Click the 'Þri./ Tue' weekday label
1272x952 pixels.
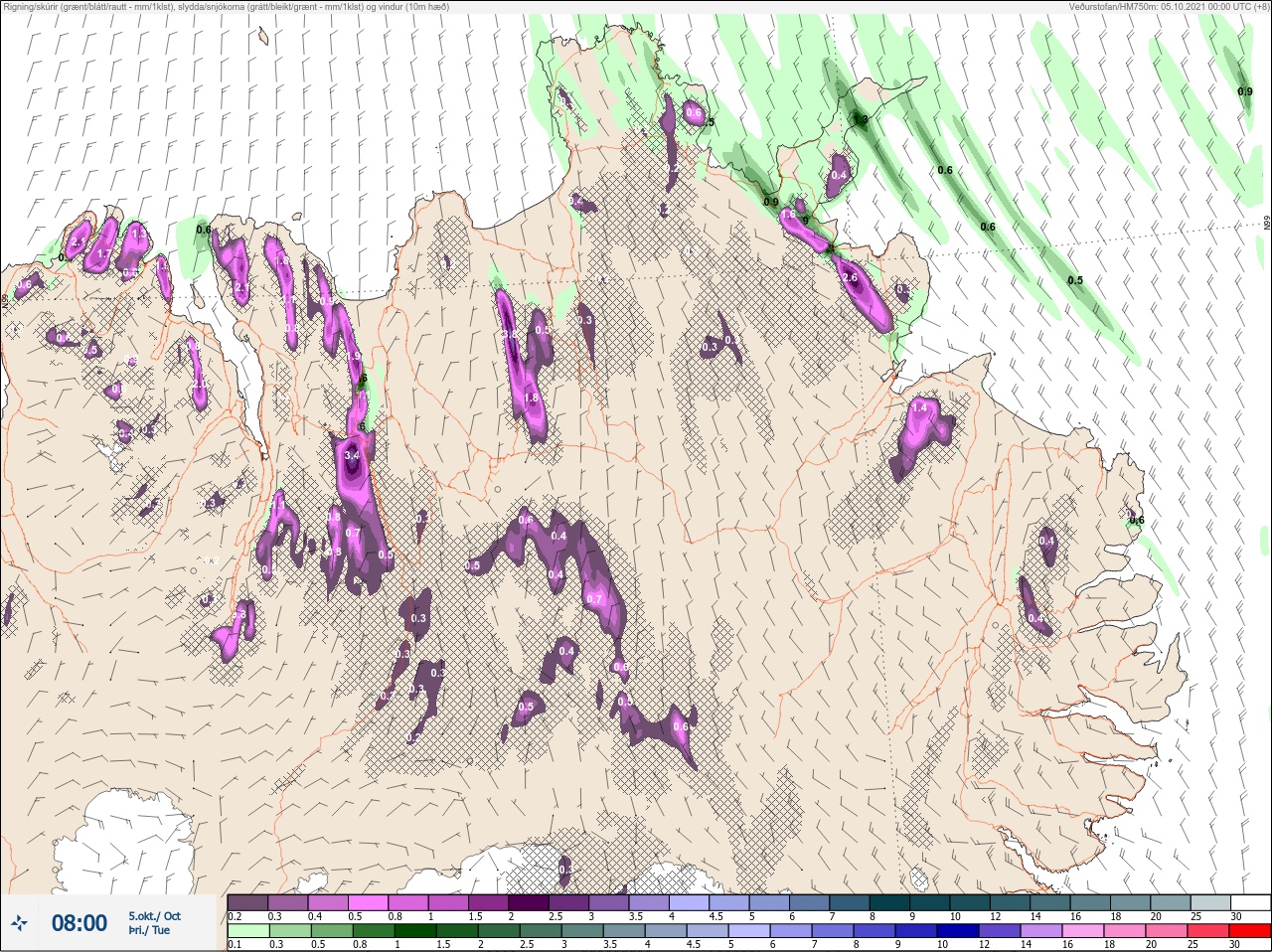click(x=149, y=931)
